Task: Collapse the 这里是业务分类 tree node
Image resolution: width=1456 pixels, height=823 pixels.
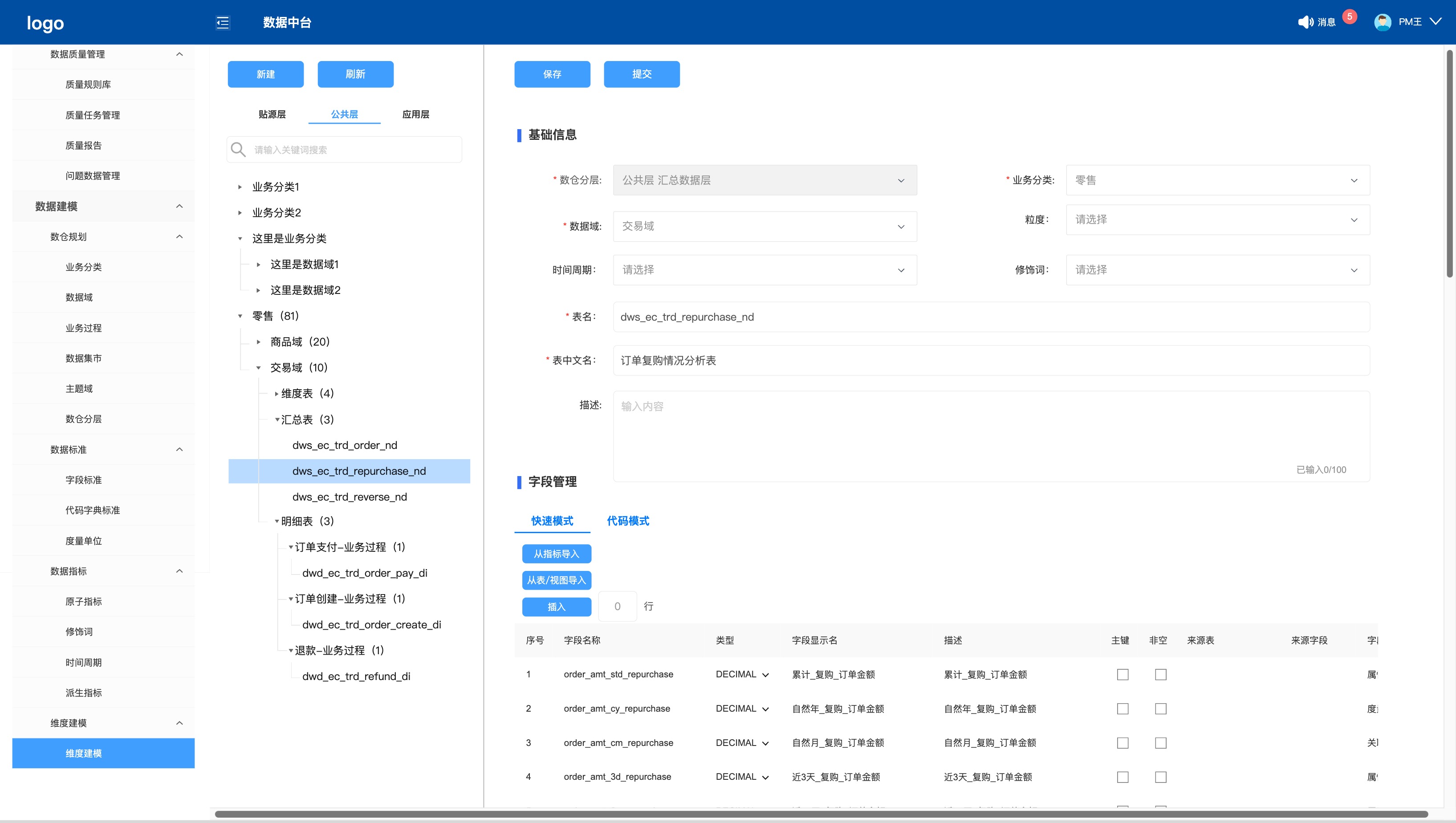Action: tap(240, 239)
